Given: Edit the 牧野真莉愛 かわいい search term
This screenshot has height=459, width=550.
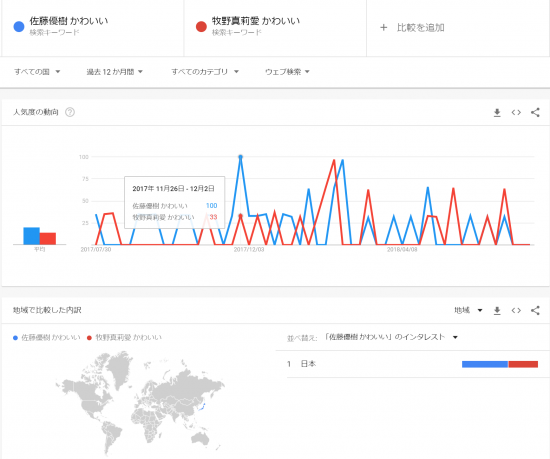Looking at the screenshot, I should (x=256, y=21).
